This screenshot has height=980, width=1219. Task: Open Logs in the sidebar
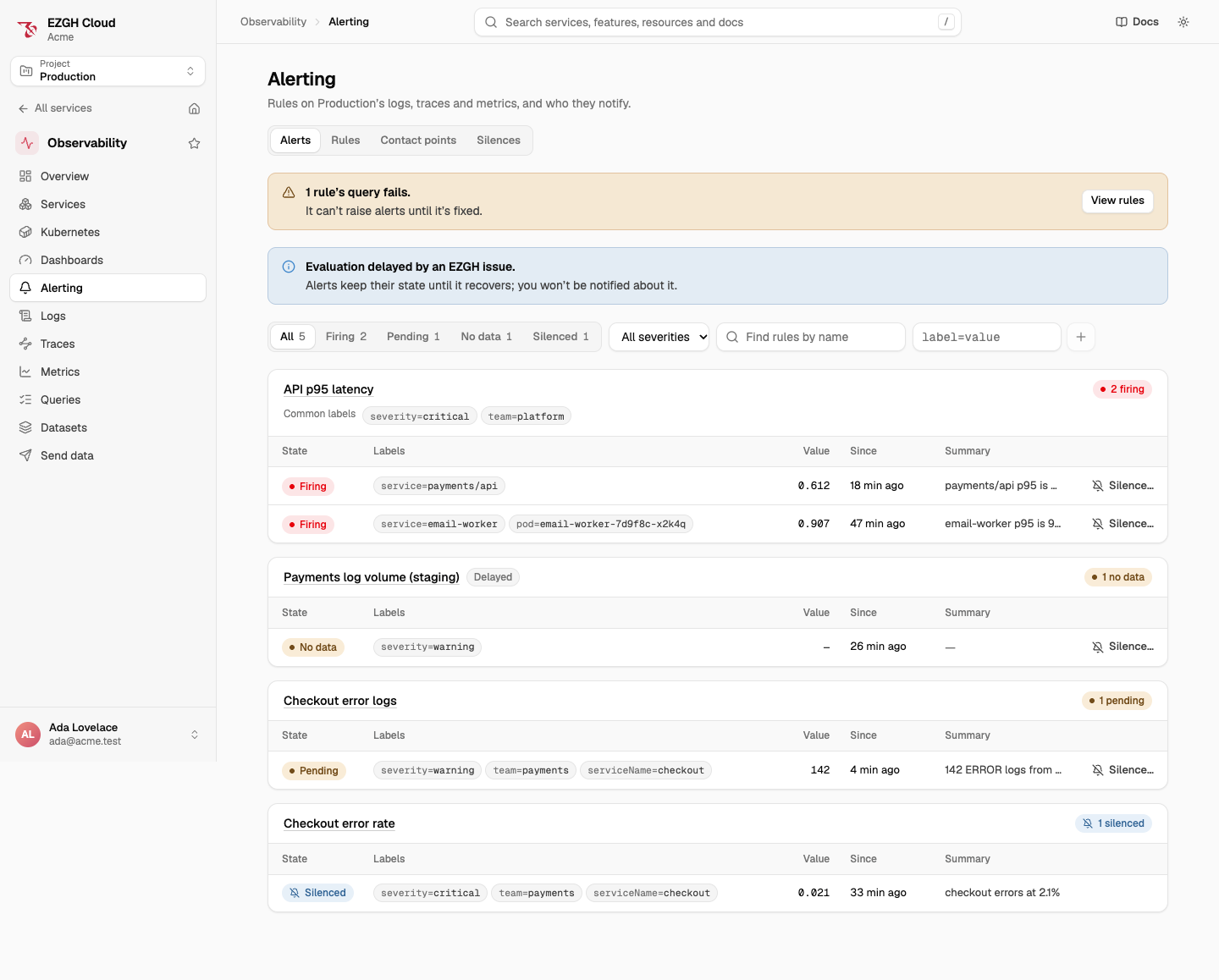tap(108, 316)
